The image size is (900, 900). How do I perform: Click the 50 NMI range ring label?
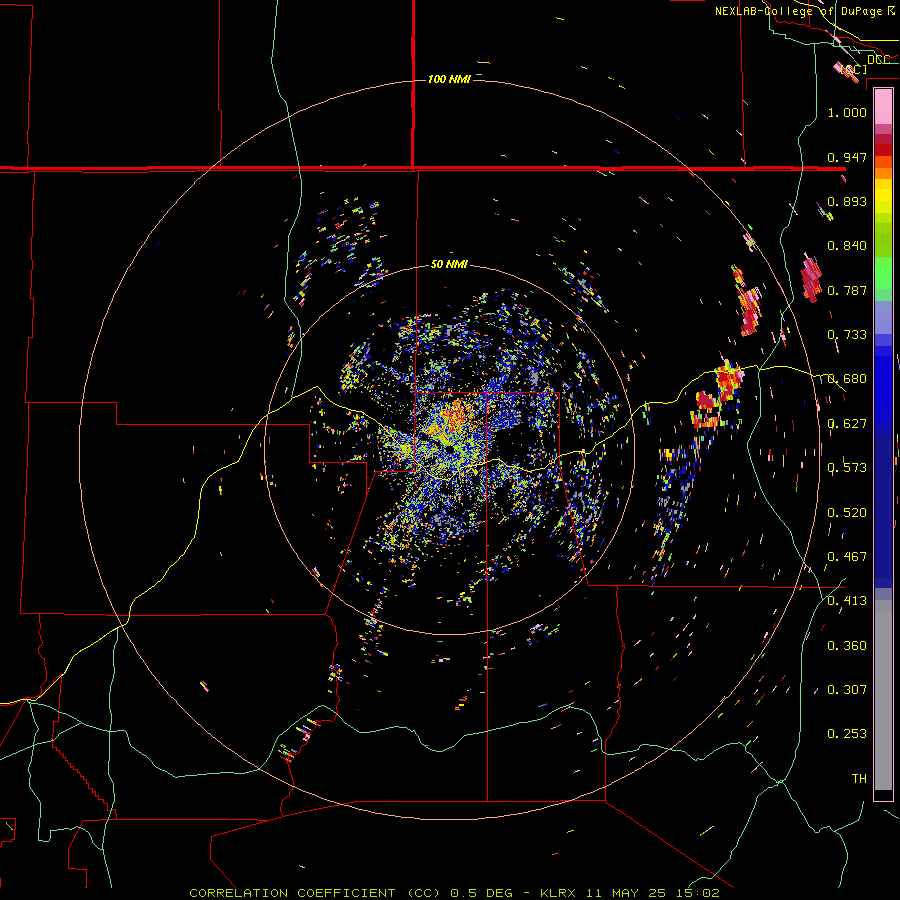[449, 264]
